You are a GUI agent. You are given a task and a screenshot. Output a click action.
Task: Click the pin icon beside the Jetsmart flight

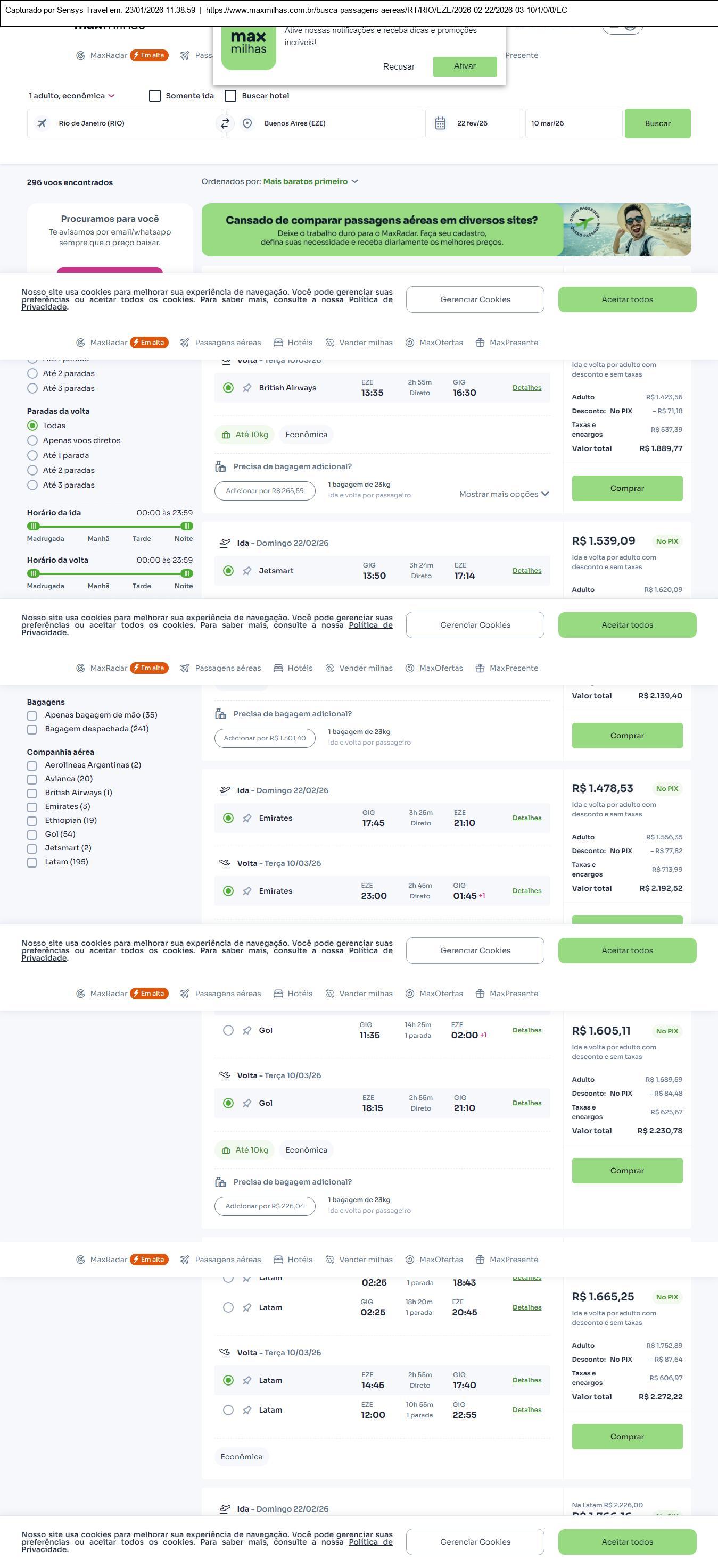click(x=247, y=571)
